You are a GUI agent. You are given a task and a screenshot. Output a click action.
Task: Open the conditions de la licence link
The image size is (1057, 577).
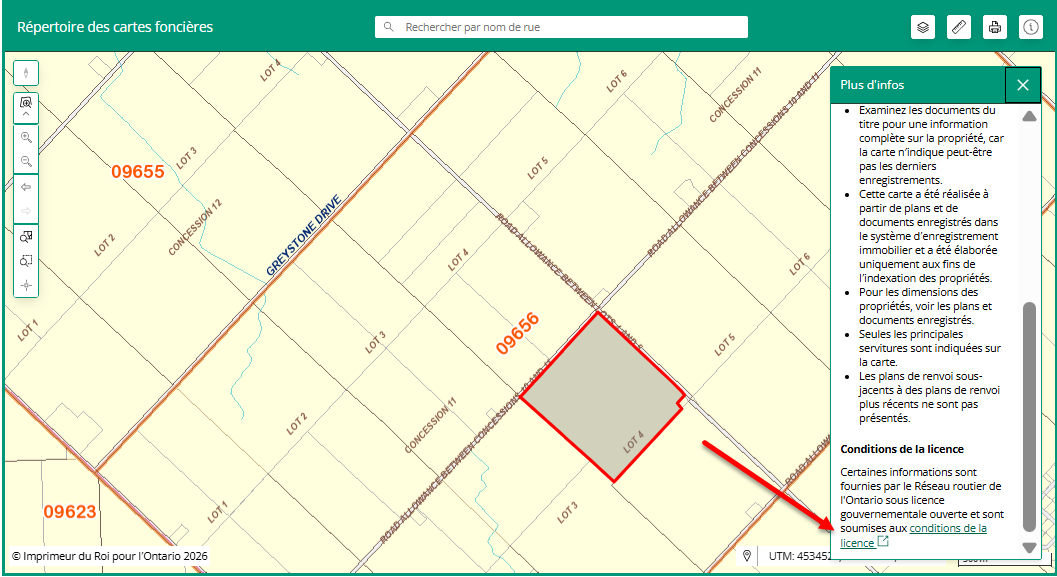[x=947, y=528]
